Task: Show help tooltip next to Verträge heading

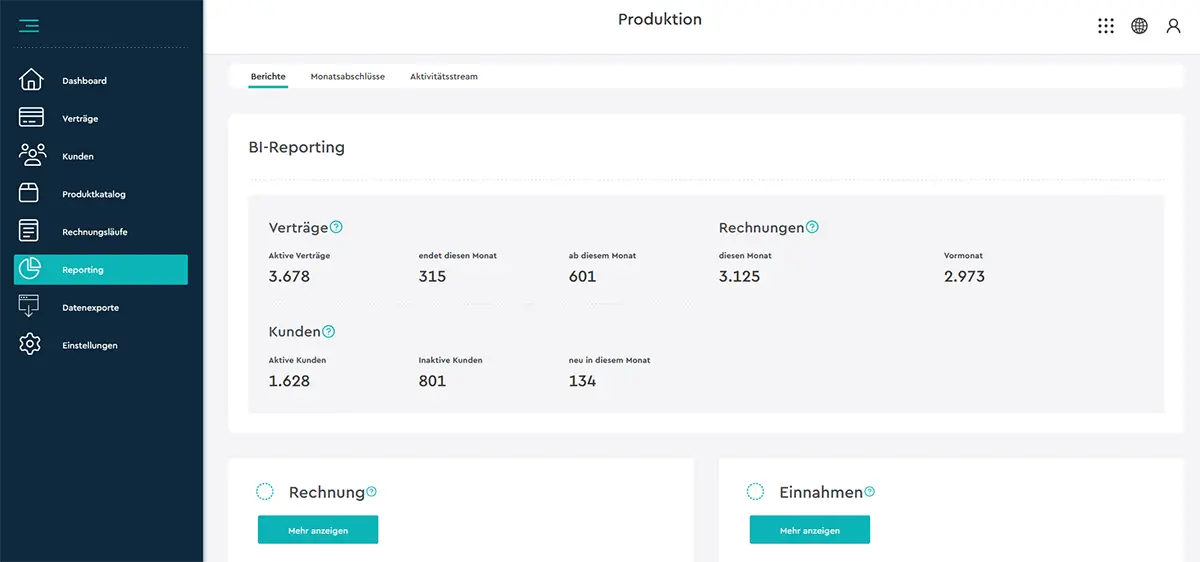Action: [336, 227]
